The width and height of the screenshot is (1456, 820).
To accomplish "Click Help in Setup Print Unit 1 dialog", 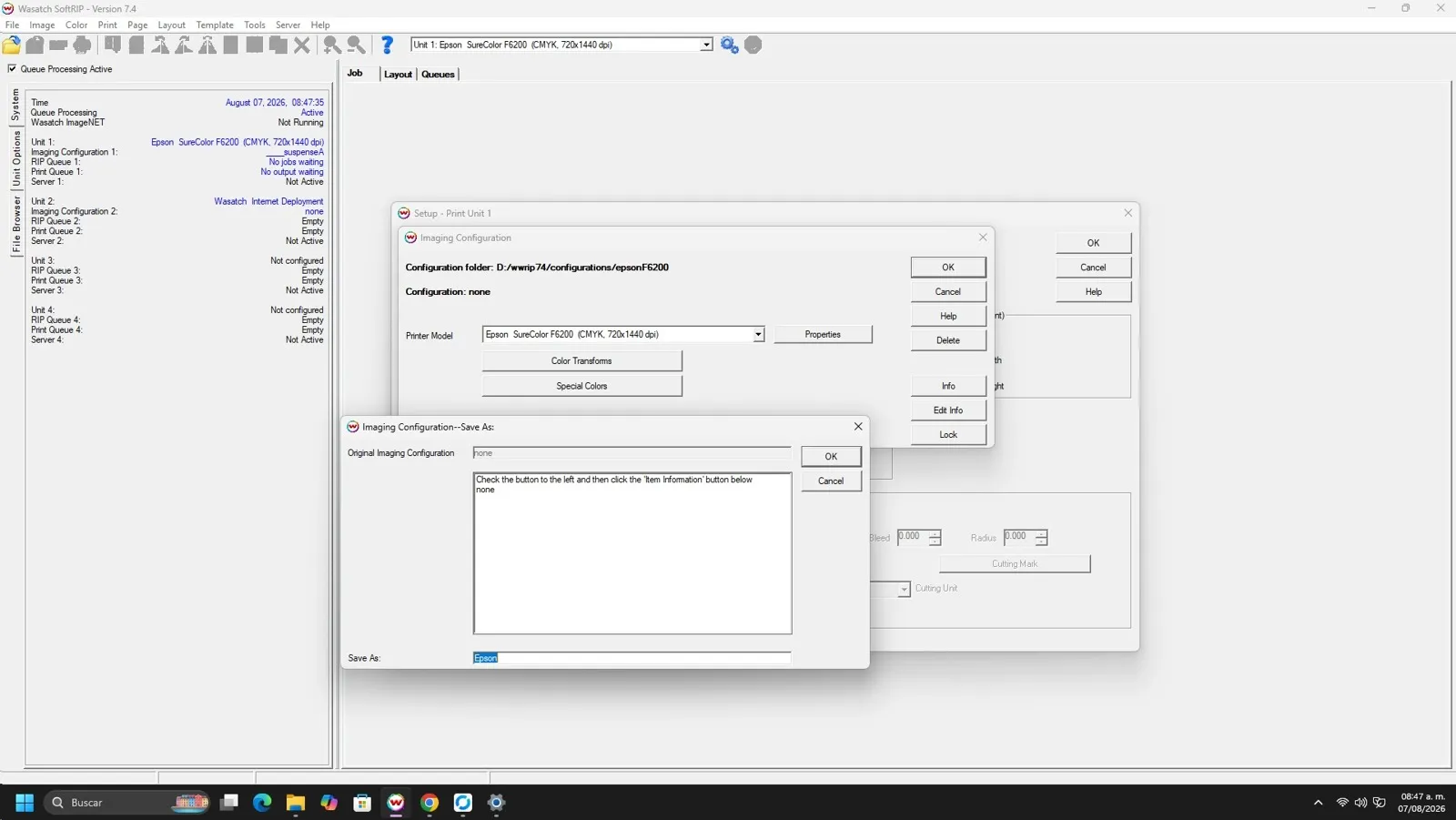I will pos(1093,291).
